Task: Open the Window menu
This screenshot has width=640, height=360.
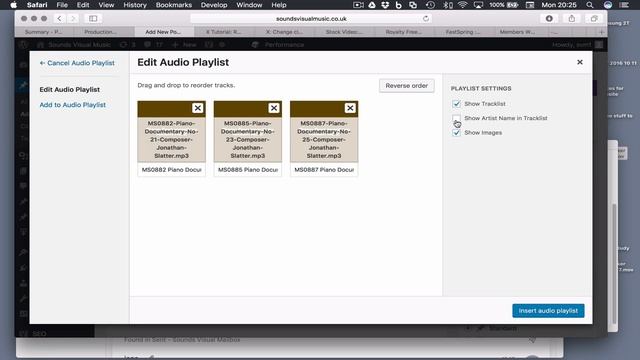Action: click(x=249, y=5)
